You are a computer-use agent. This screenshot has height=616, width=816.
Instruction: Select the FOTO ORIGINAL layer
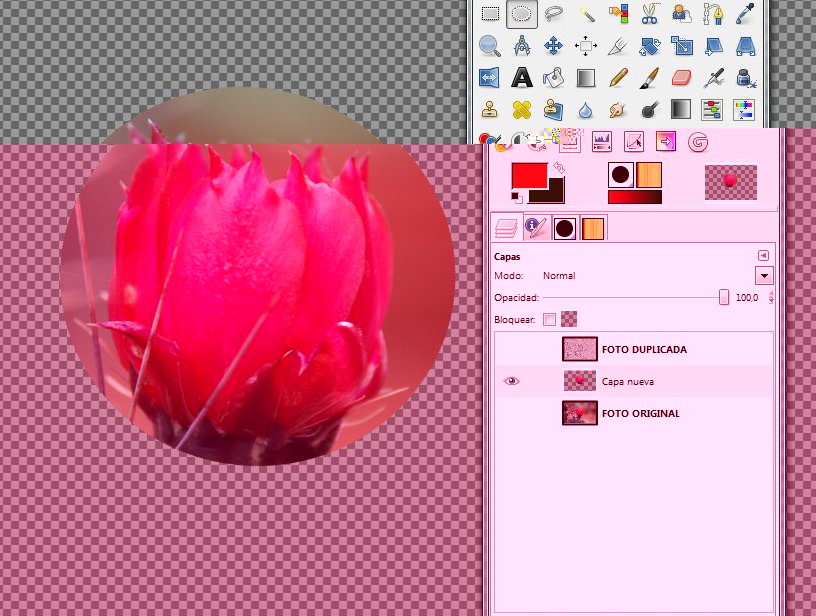640,413
